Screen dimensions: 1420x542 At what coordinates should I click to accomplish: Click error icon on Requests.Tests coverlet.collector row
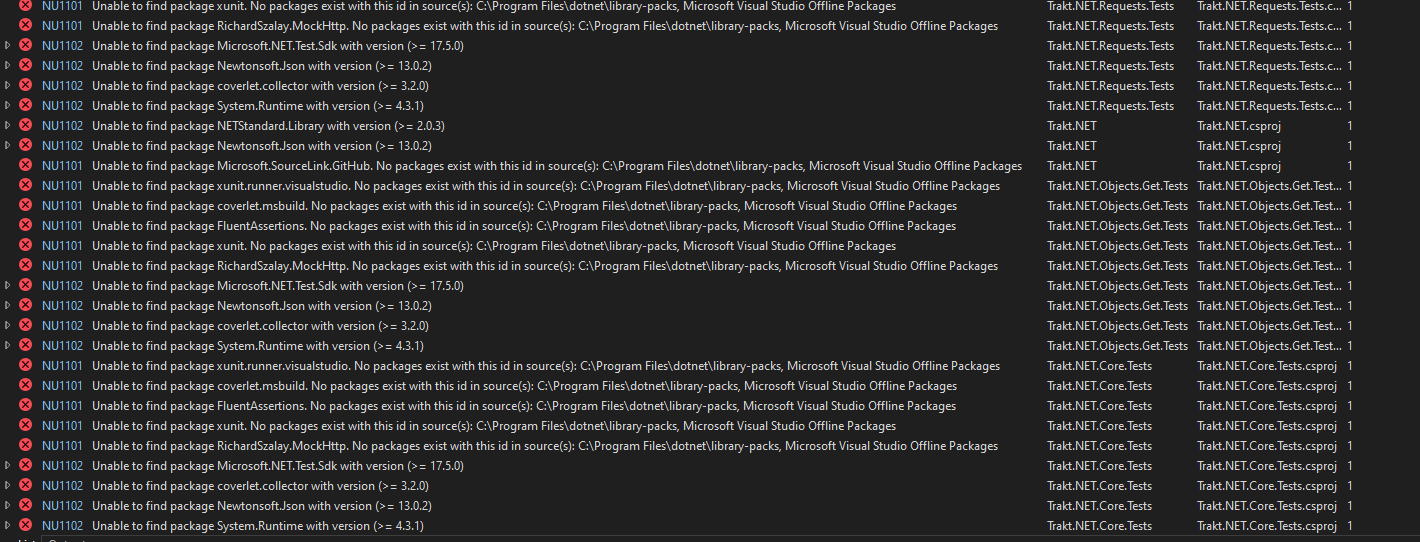tap(25, 86)
